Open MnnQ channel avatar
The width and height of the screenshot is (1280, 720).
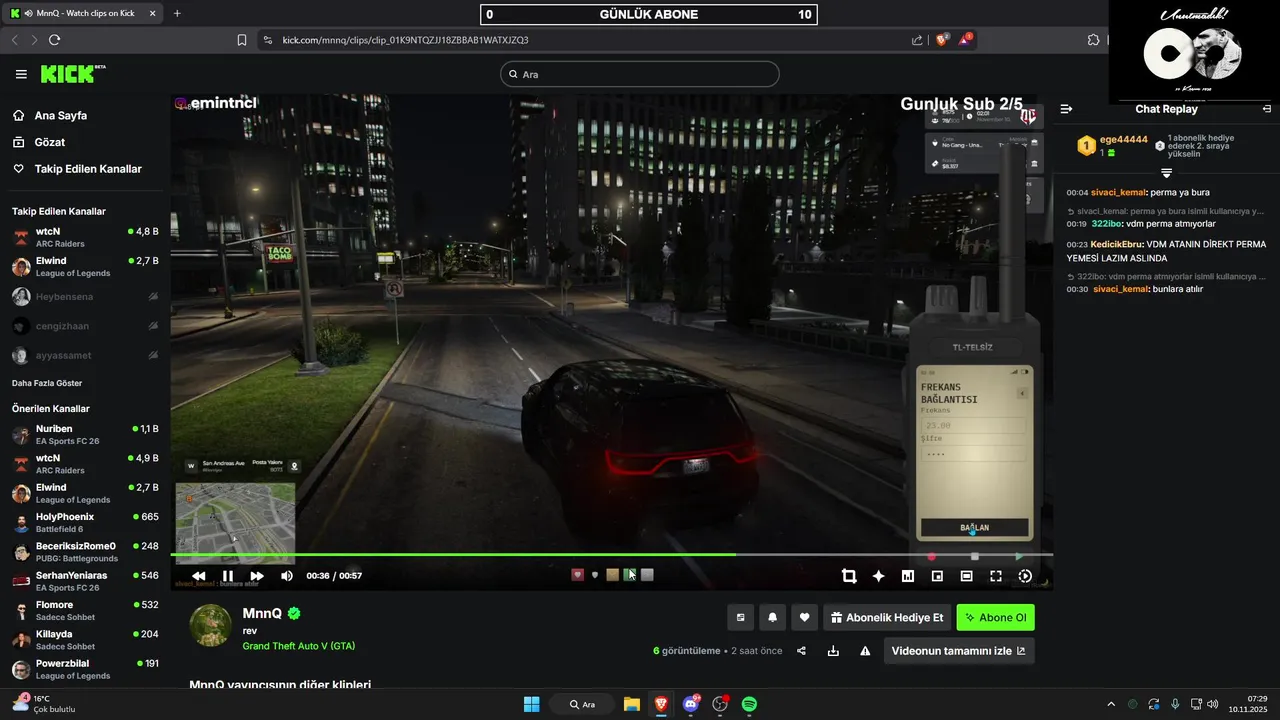[x=210, y=625]
